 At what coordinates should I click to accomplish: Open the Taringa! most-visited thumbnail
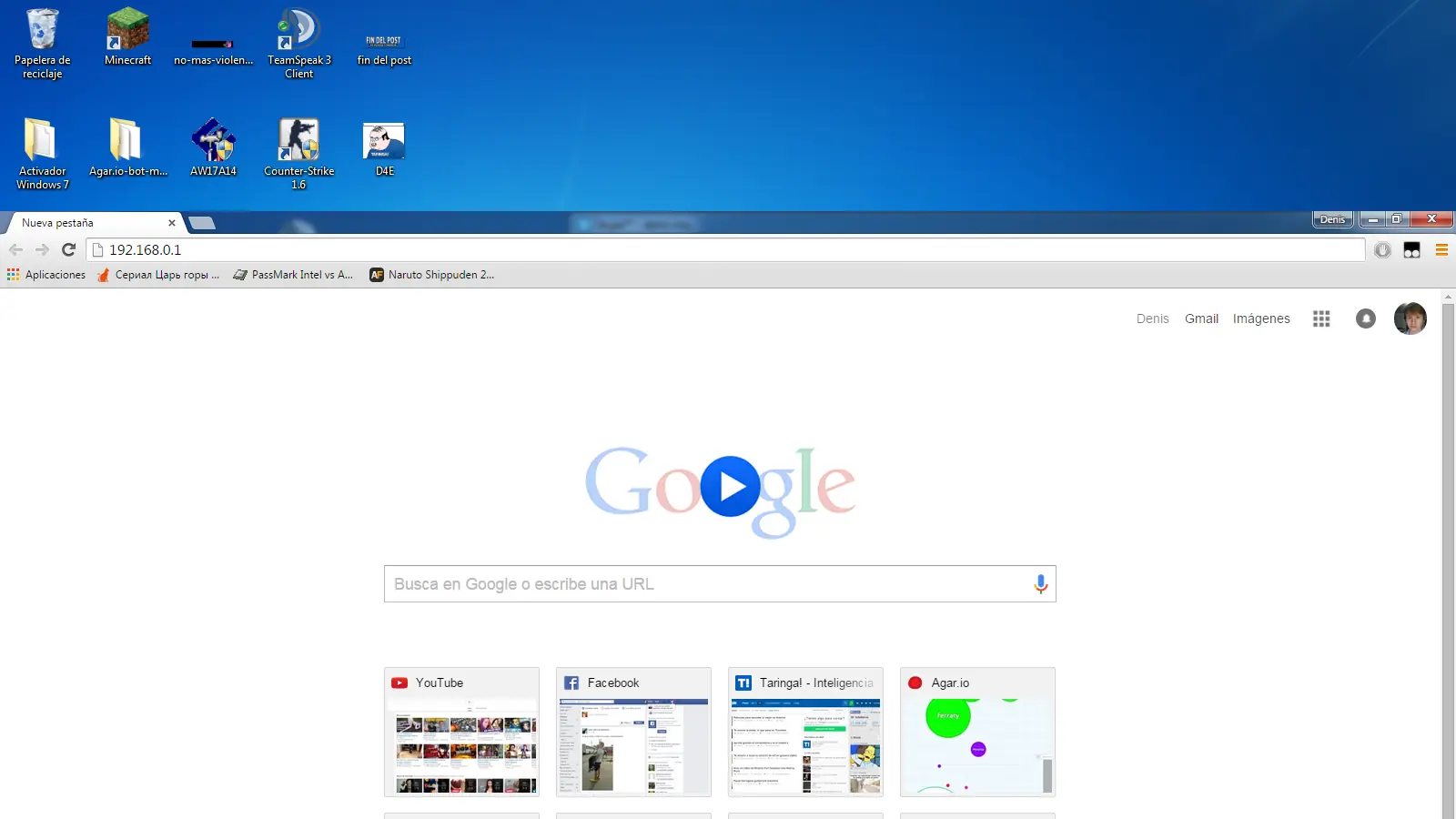coord(805,732)
